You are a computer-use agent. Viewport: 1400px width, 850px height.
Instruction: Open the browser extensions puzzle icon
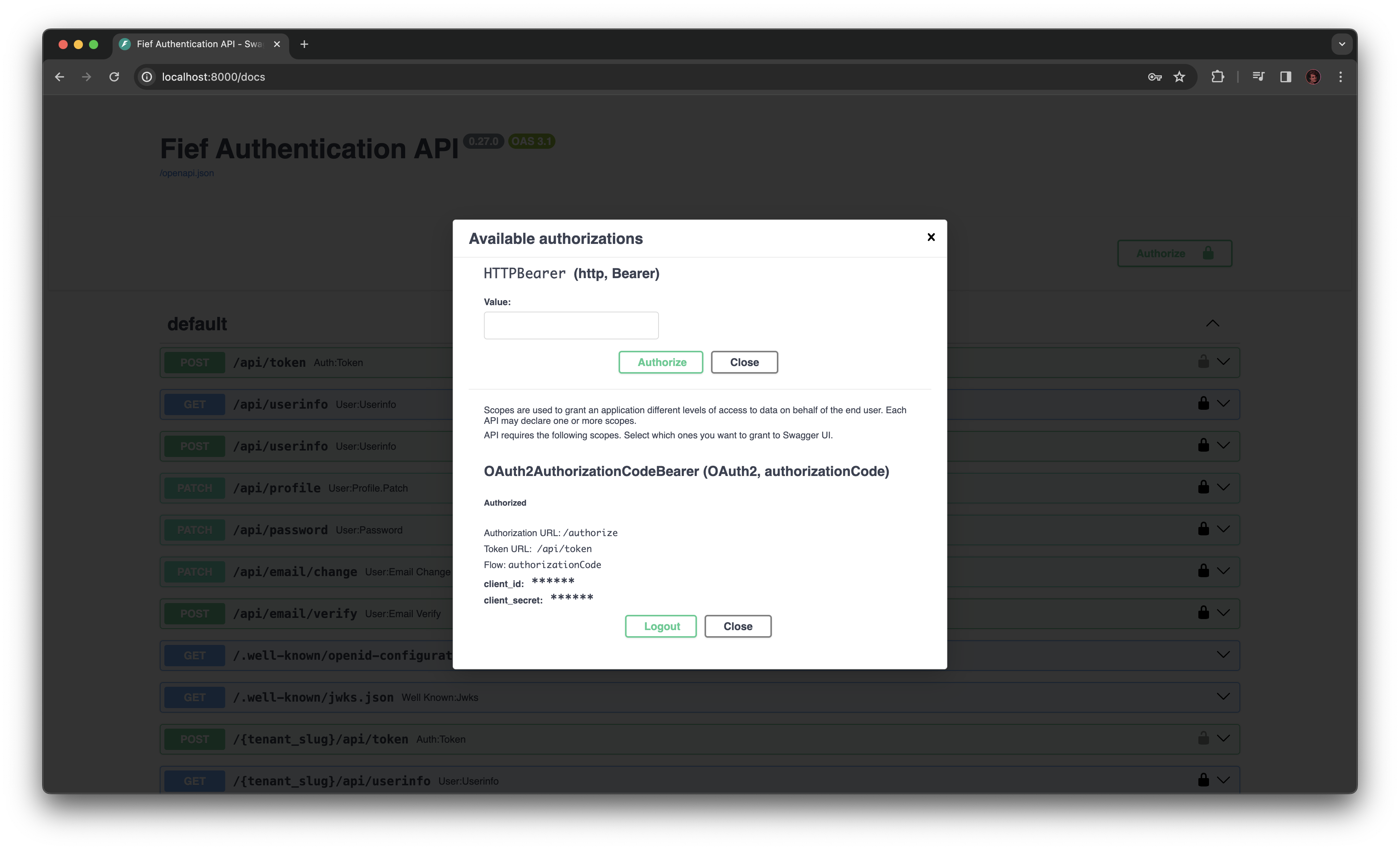[x=1218, y=77]
